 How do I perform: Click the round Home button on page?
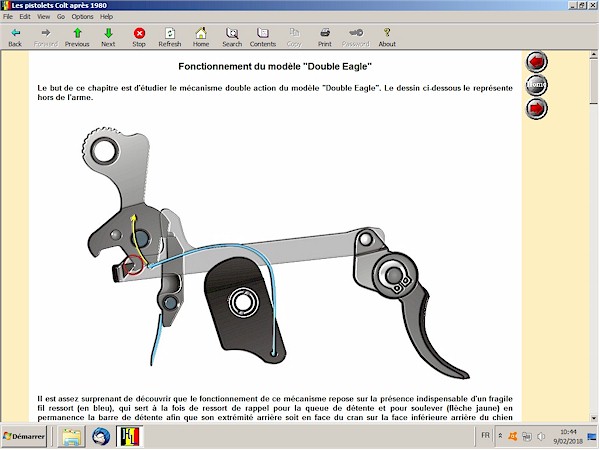tap(537, 85)
